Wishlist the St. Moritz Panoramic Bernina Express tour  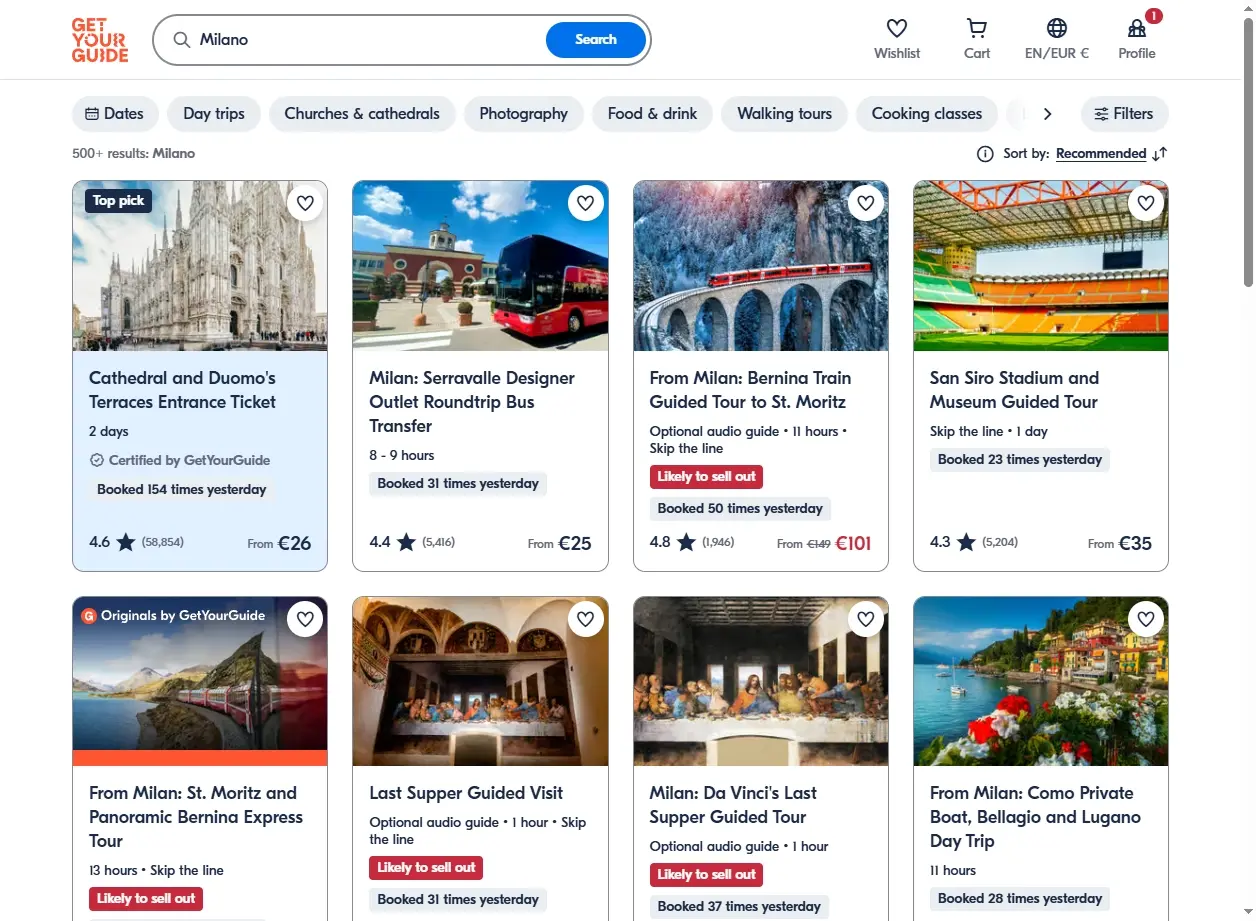[x=306, y=619]
